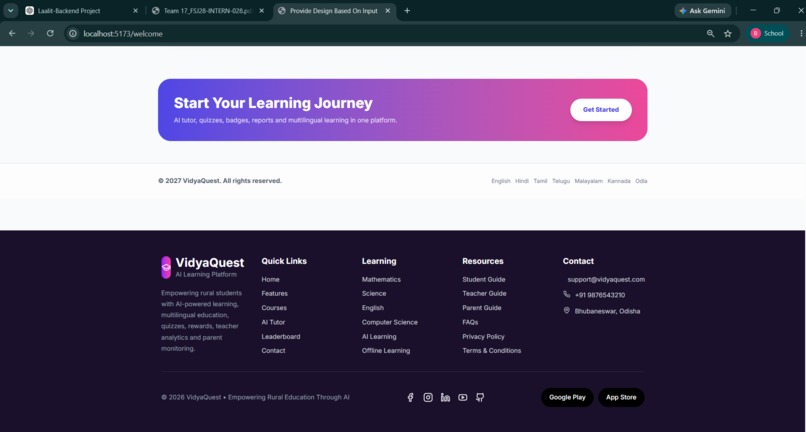Open the English link under Learning
Screen dimensions: 806x432
373,308
